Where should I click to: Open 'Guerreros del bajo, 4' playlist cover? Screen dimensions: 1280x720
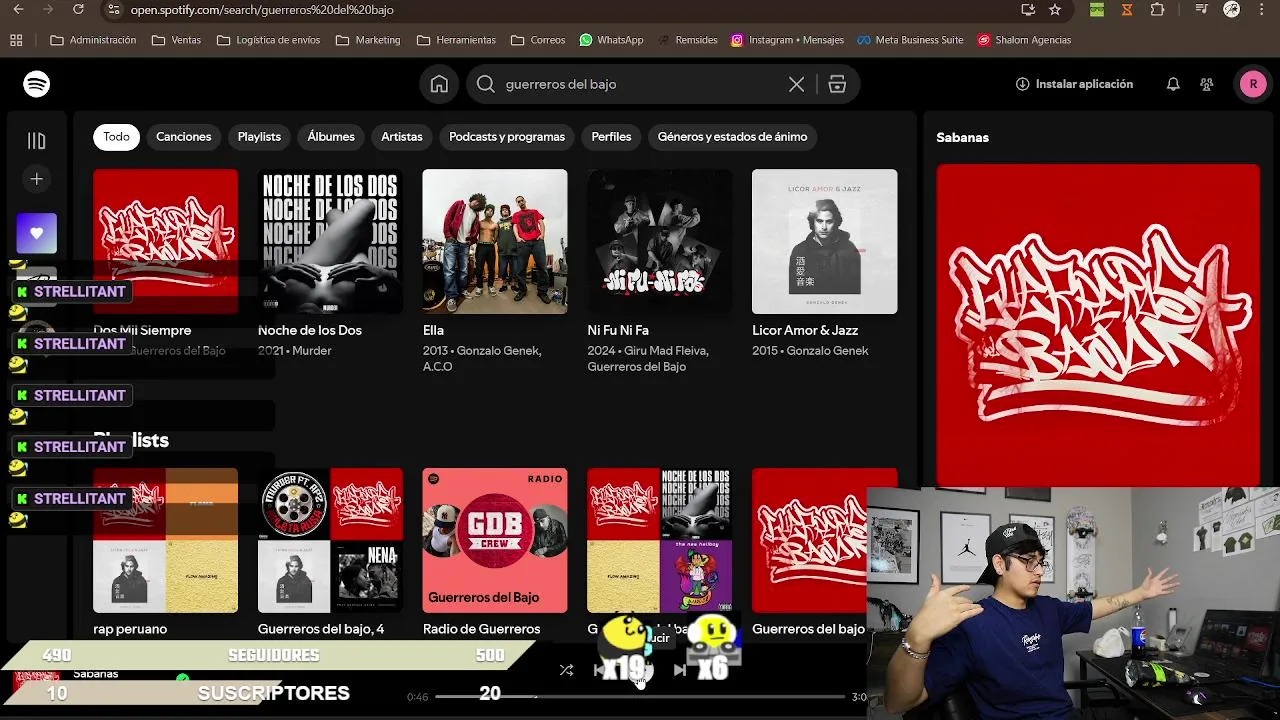(330, 540)
